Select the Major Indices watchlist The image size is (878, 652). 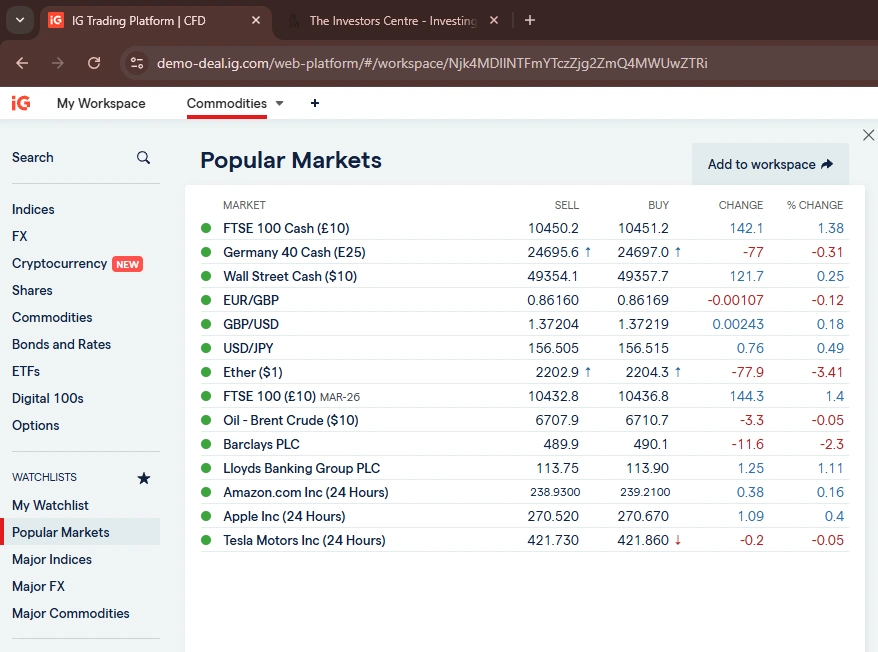click(51, 559)
